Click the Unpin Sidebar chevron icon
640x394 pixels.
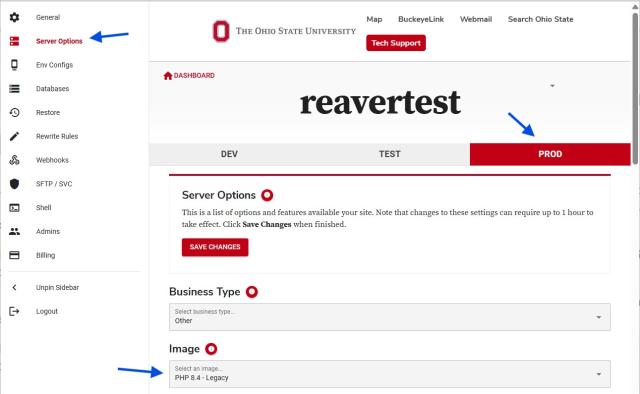tap(14, 287)
